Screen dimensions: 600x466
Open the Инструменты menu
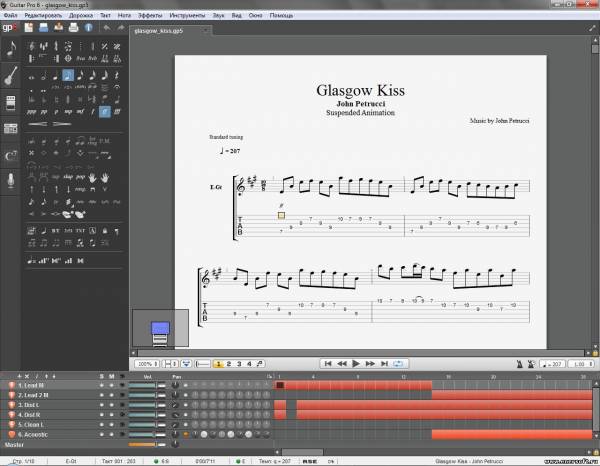tap(187, 15)
